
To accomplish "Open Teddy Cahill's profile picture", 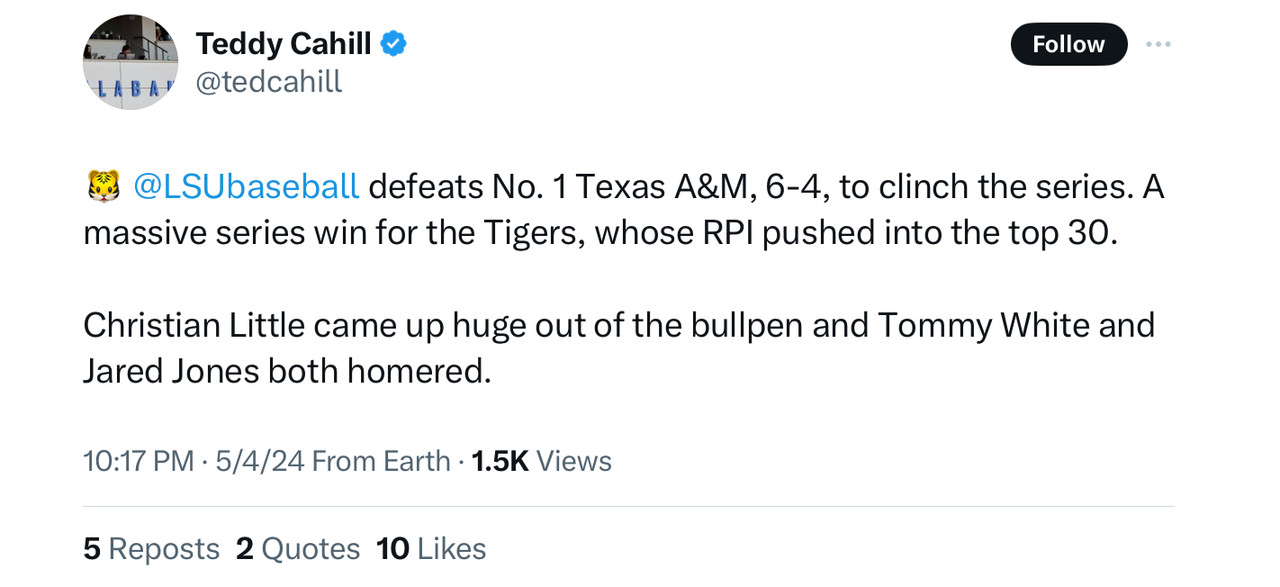I will 130,63.
